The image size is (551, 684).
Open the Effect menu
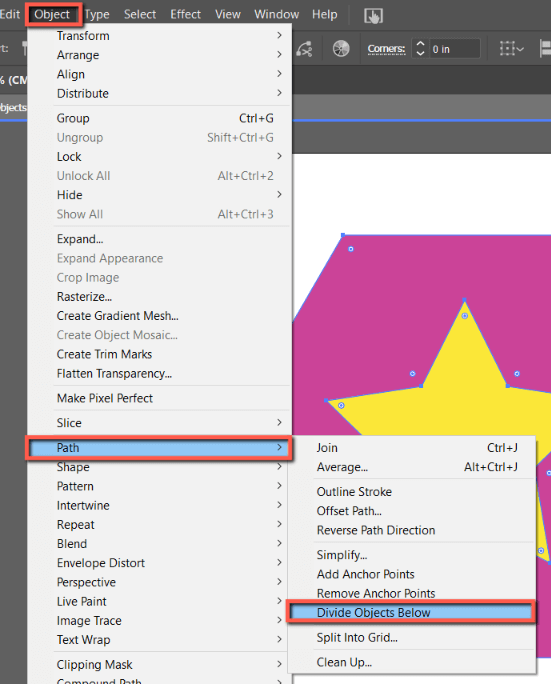(185, 14)
